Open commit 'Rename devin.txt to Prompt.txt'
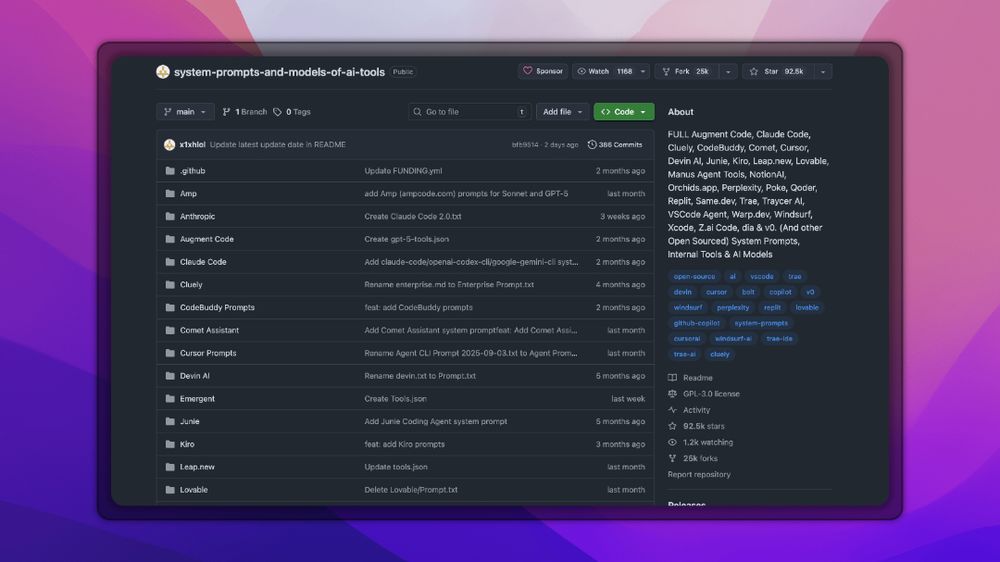This screenshot has height=562, width=1000. point(420,376)
